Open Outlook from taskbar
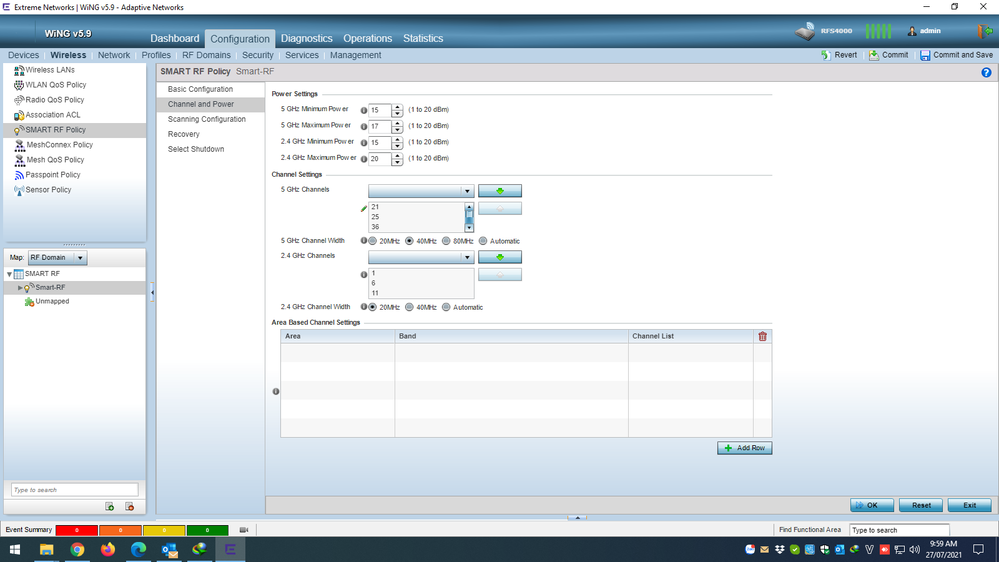Screen dimensions: 999x562 coord(169,549)
